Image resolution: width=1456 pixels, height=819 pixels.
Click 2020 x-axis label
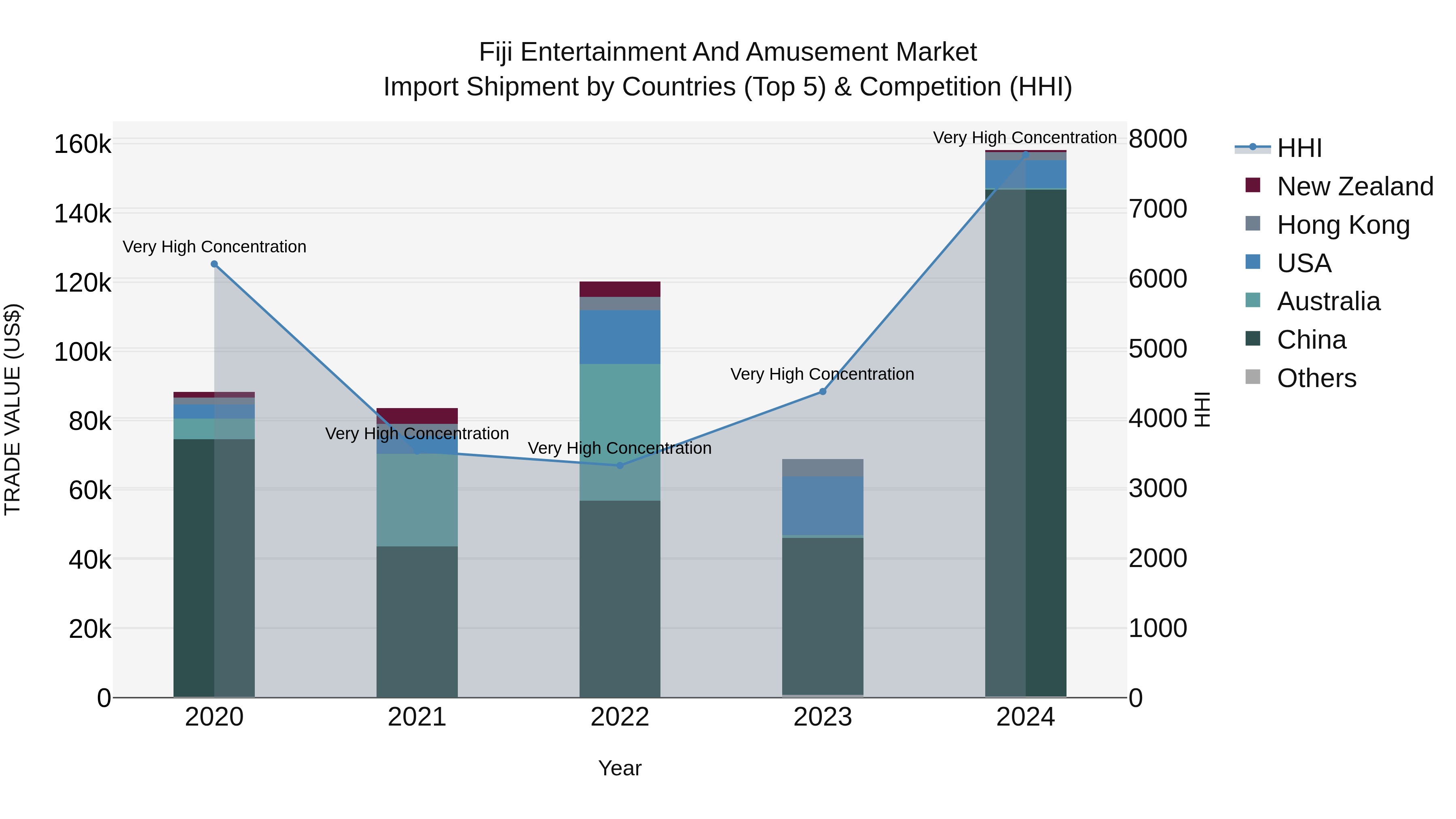[x=214, y=717]
